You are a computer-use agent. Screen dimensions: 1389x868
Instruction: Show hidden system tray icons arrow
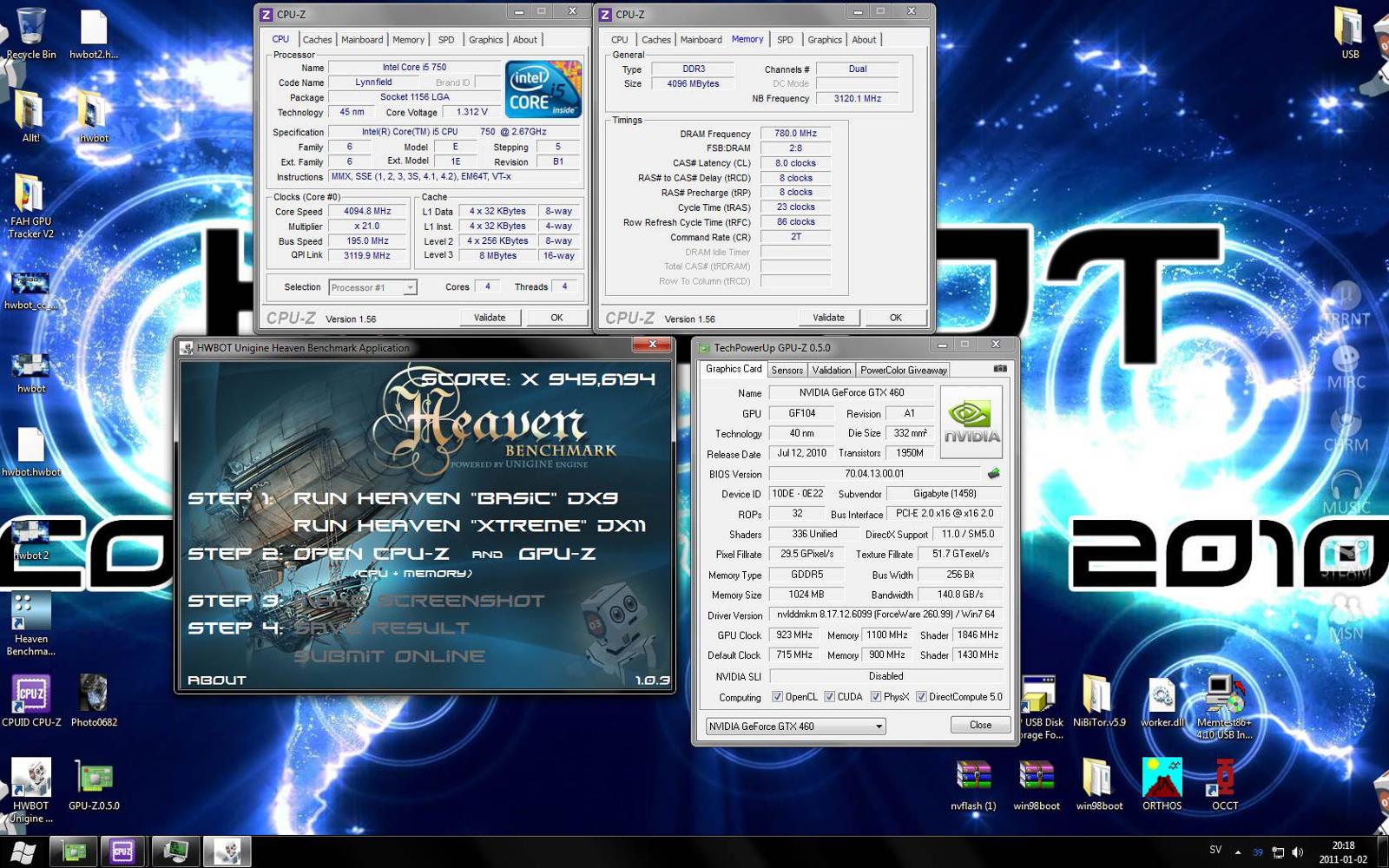(1237, 852)
